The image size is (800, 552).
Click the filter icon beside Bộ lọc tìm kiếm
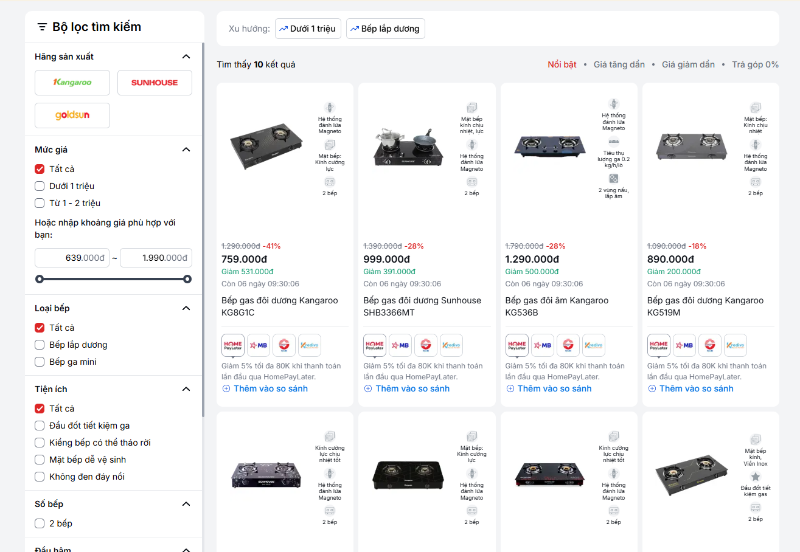pos(42,27)
